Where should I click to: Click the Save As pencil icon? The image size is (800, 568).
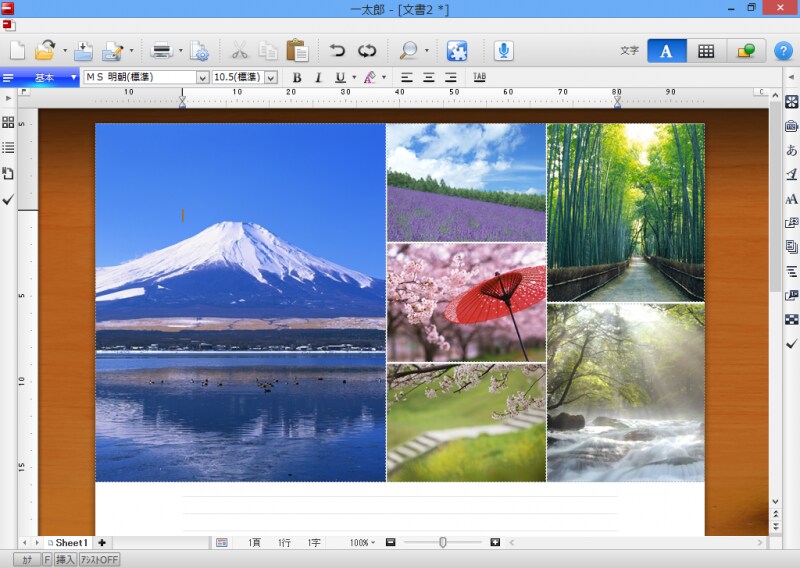113,51
